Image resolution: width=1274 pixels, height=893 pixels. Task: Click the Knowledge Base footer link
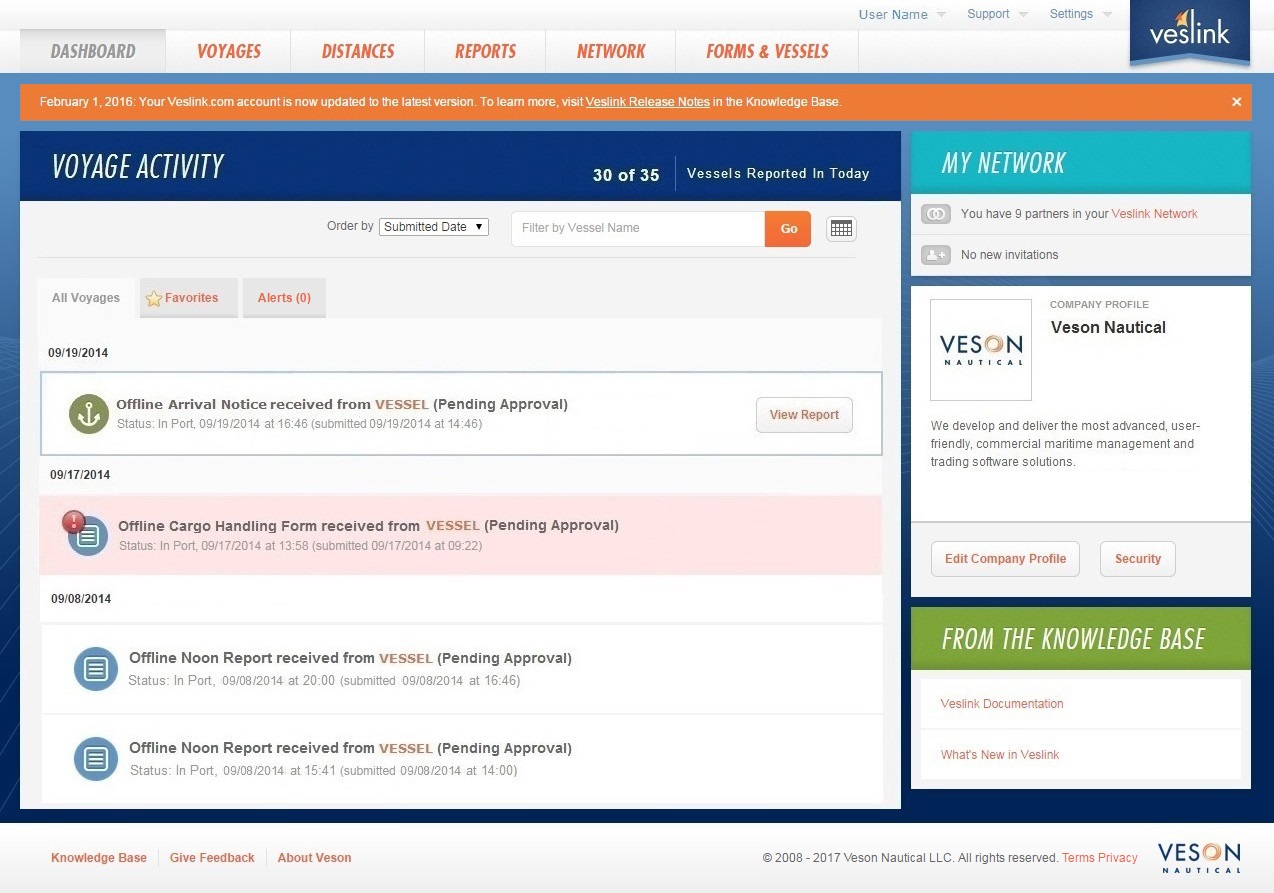click(99, 858)
